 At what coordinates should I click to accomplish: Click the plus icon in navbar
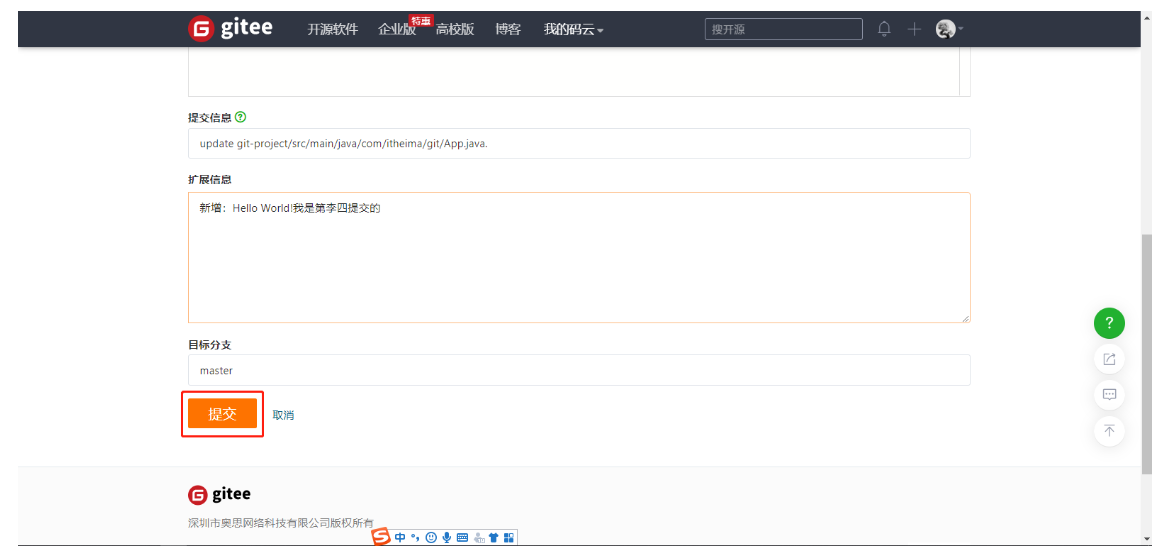(x=914, y=29)
